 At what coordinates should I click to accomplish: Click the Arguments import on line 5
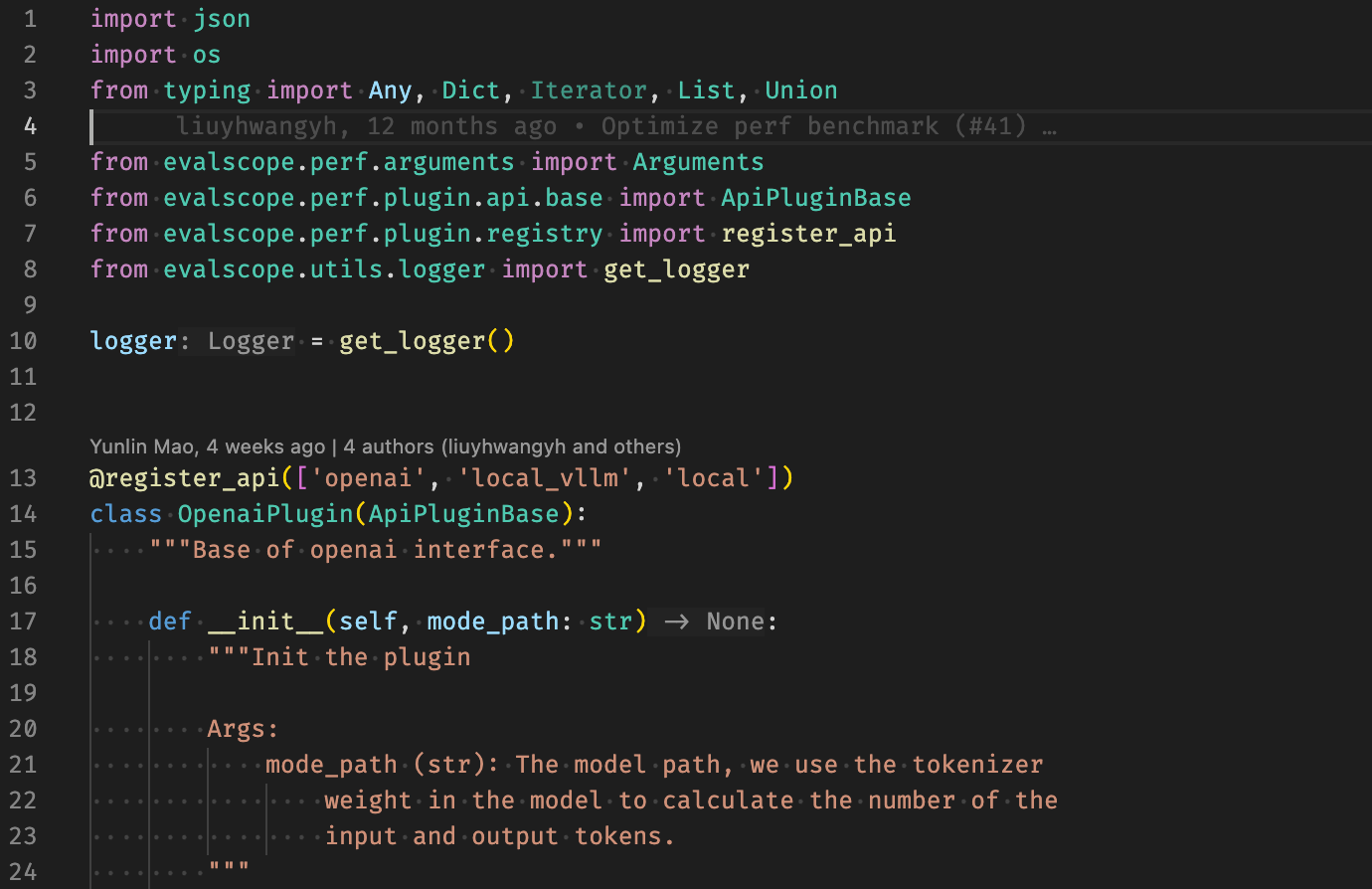coord(698,162)
